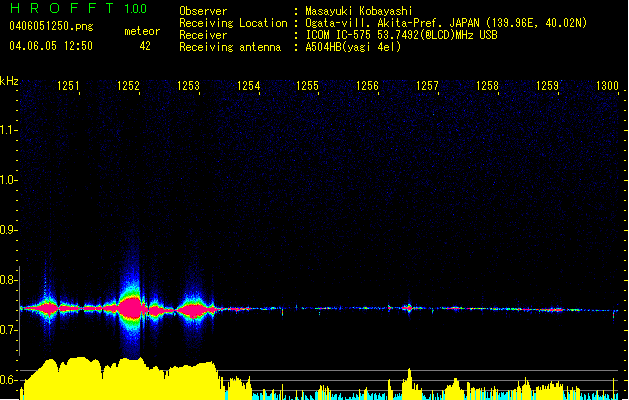Click the 0.8 kHz frequency tick label

(x=8, y=280)
